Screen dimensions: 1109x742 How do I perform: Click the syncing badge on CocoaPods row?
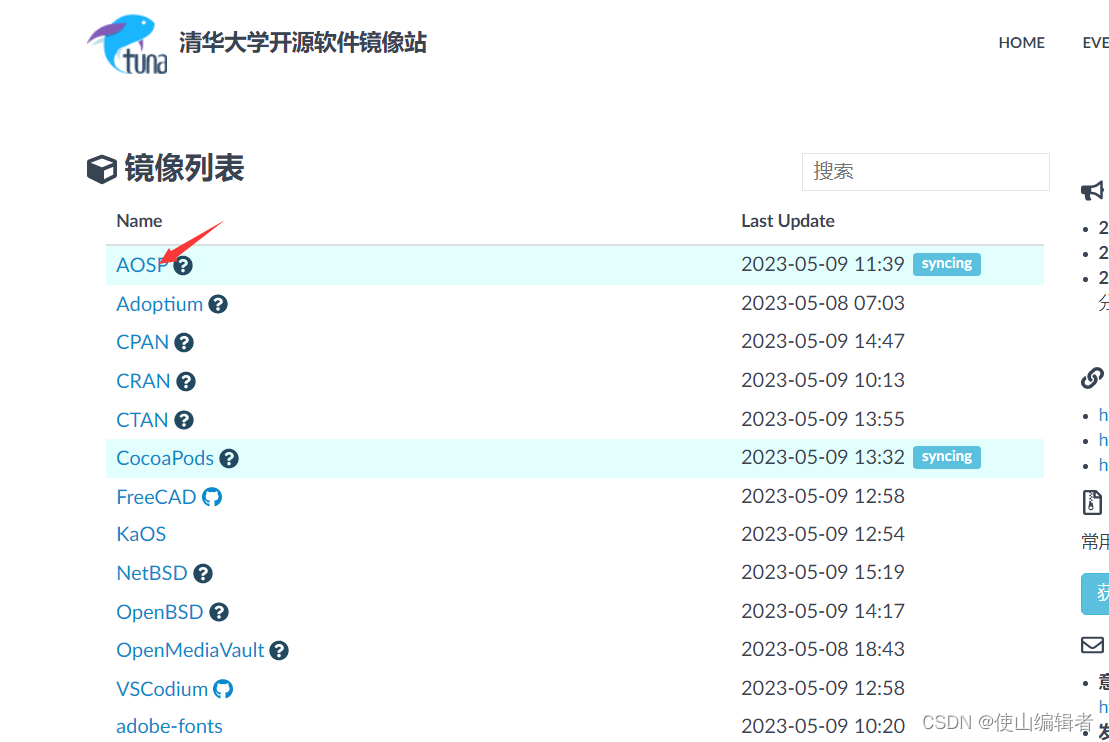click(946, 457)
